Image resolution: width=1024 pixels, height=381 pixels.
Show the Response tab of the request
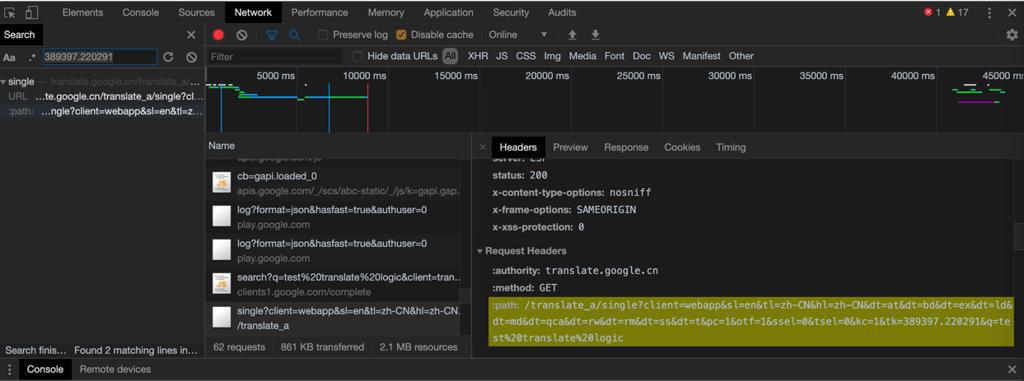pyautogui.click(x=626, y=148)
